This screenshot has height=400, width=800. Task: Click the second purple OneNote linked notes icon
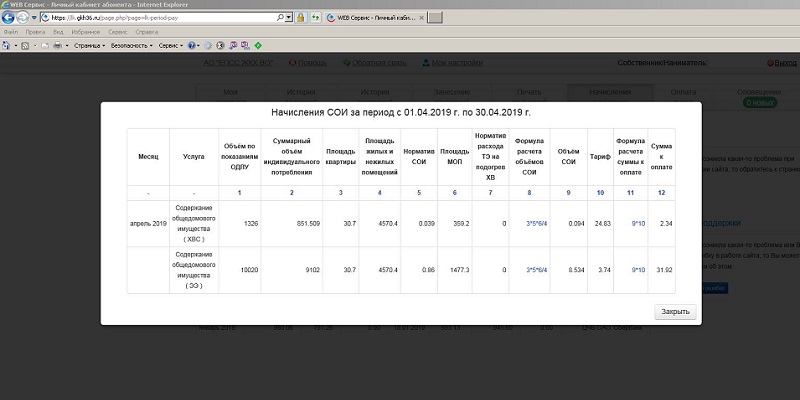point(245,45)
